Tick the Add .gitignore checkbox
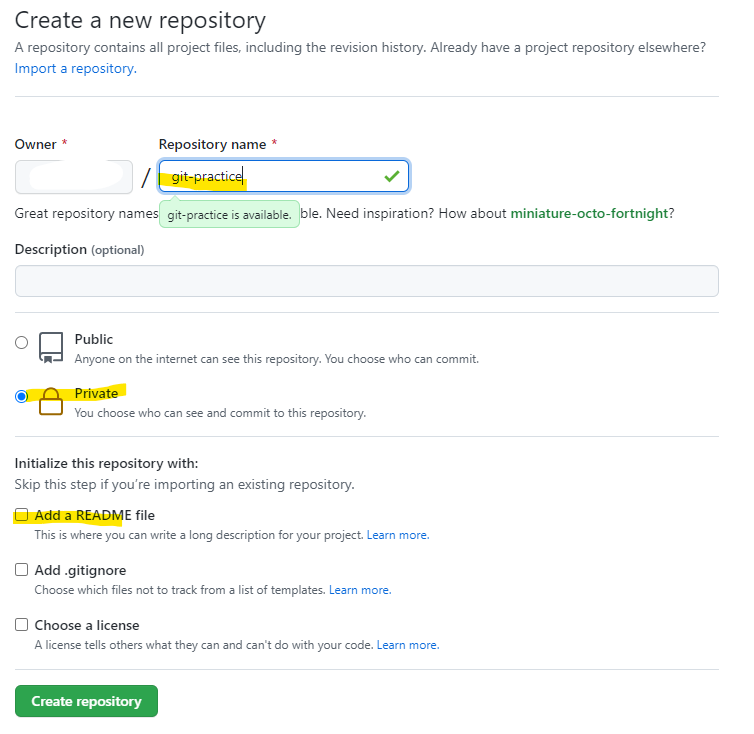The image size is (754, 734). (x=22, y=570)
